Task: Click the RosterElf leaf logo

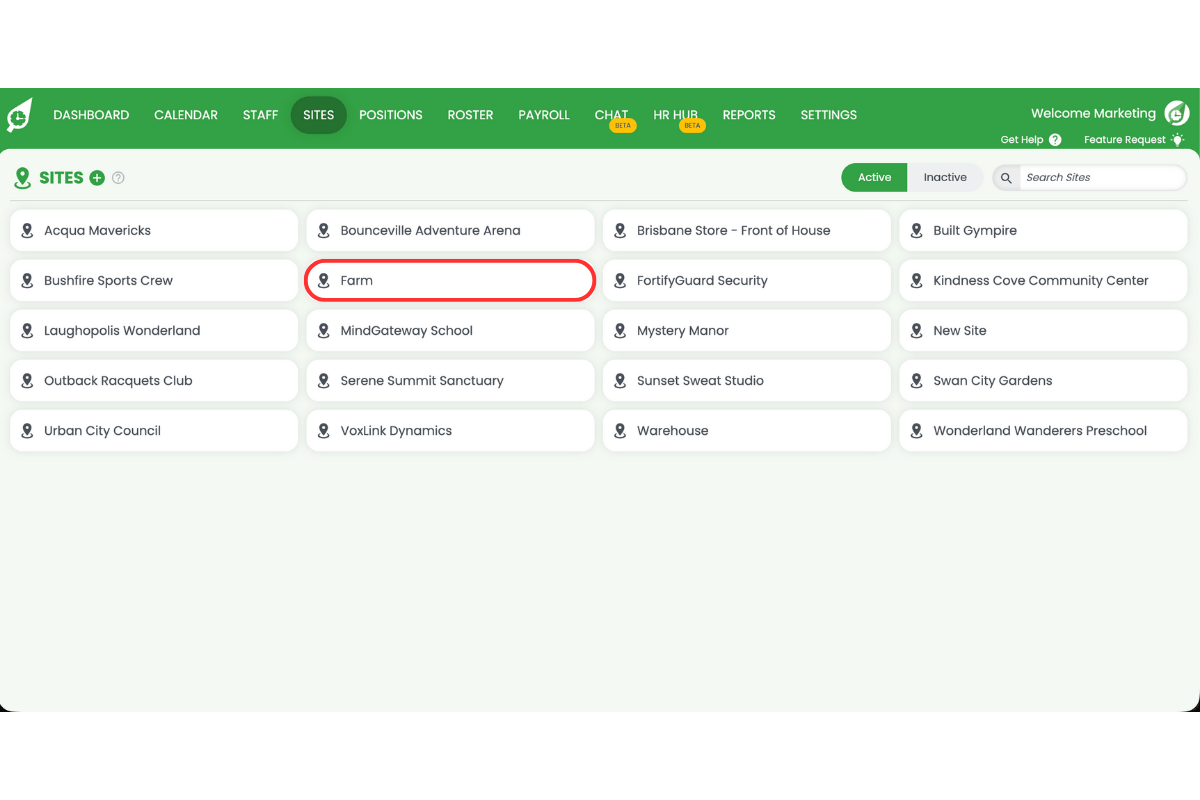Action: click(21, 114)
